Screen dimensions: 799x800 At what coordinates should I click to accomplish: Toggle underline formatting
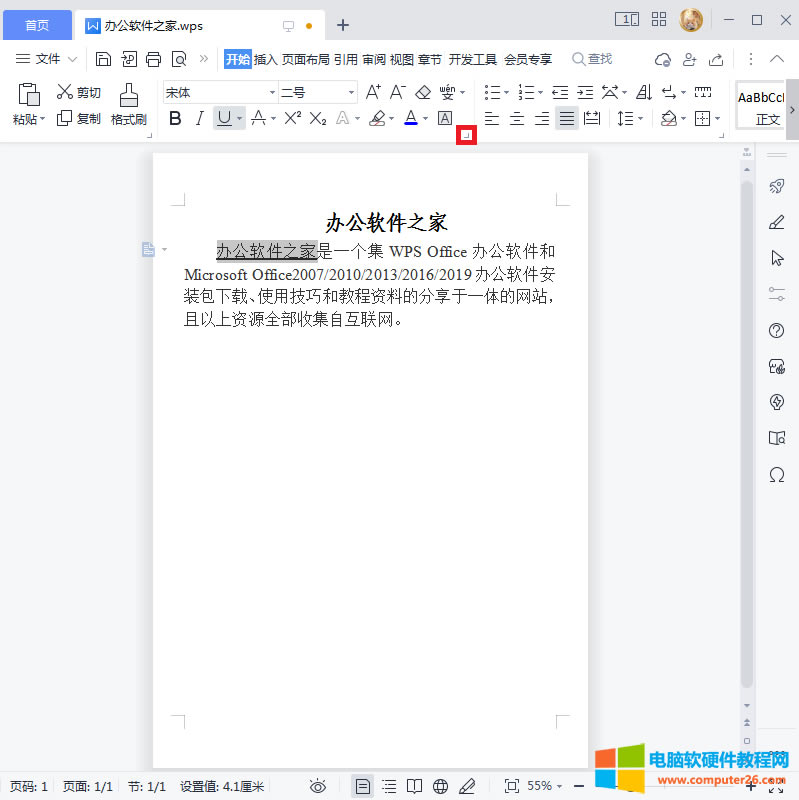[224, 119]
